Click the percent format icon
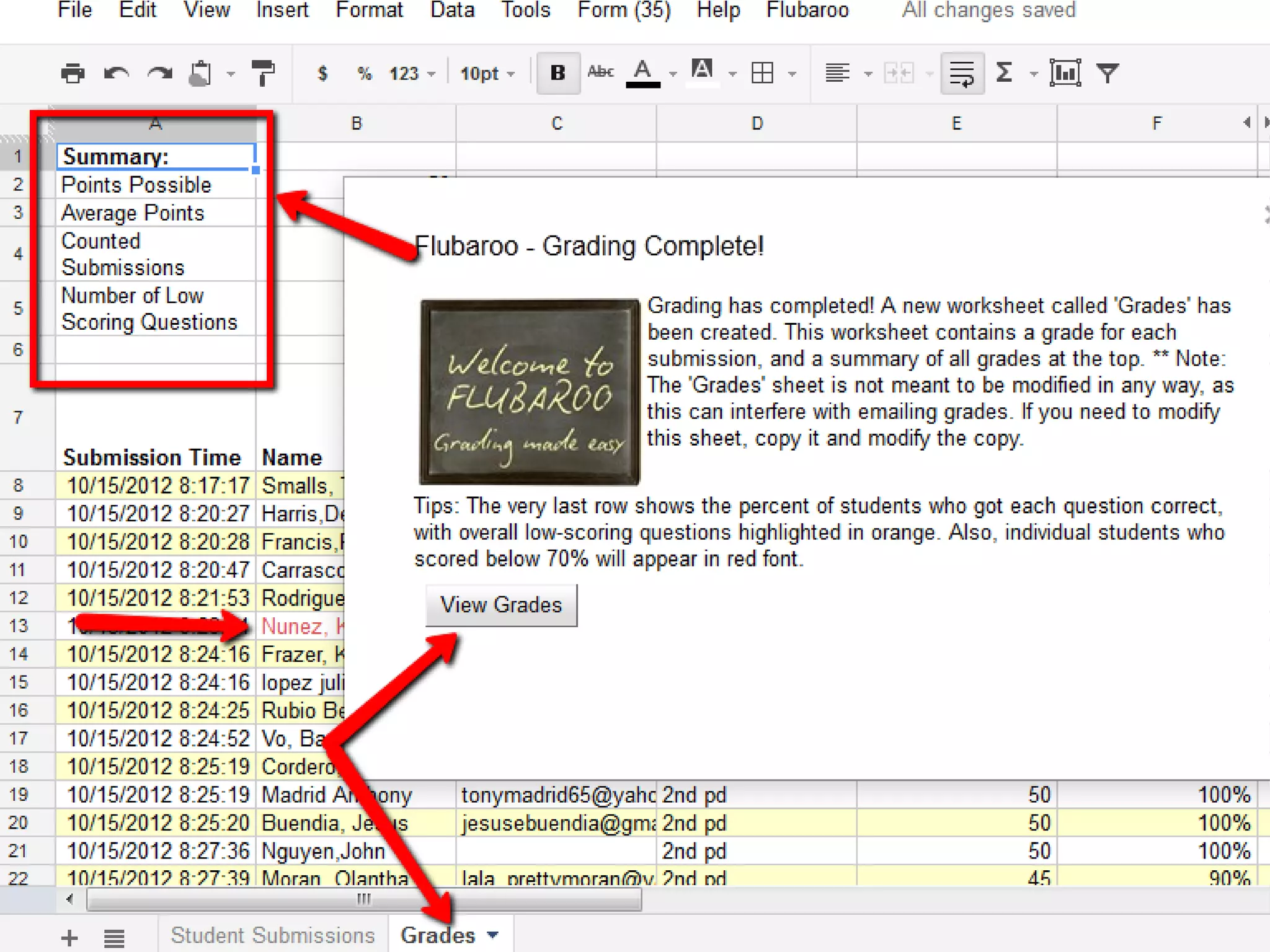Screen dimensions: 1270x952 364,74
